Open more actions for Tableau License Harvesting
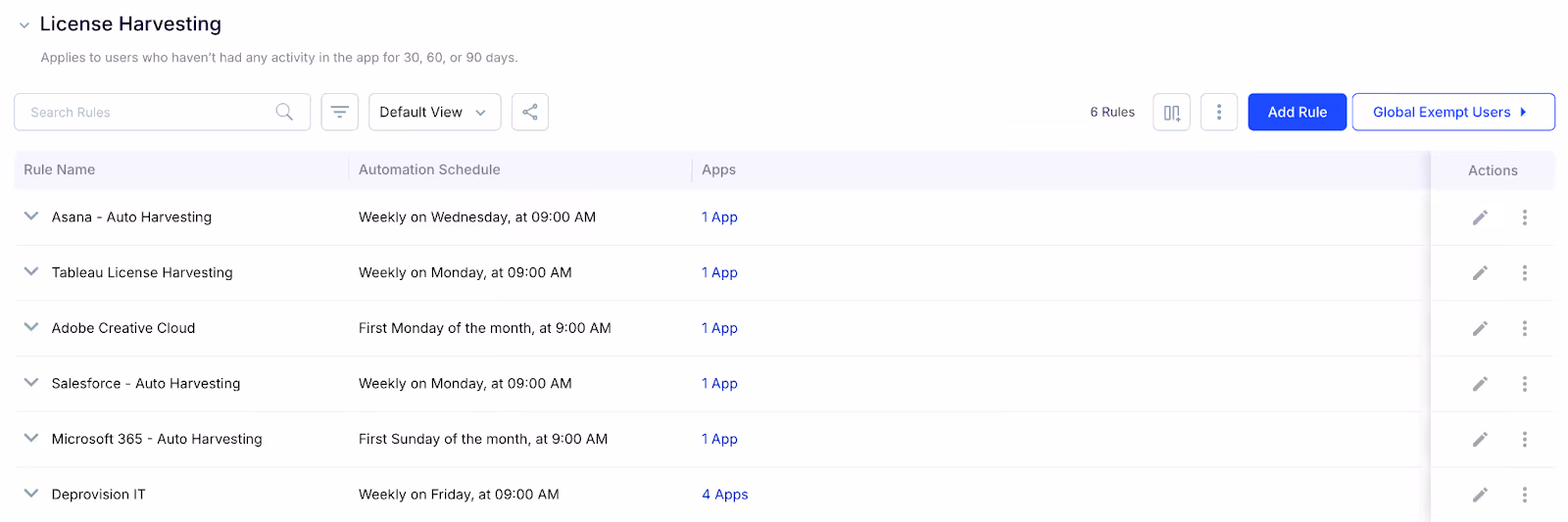Image resolution: width=1568 pixels, height=522 pixels. (x=1525, y=273)
